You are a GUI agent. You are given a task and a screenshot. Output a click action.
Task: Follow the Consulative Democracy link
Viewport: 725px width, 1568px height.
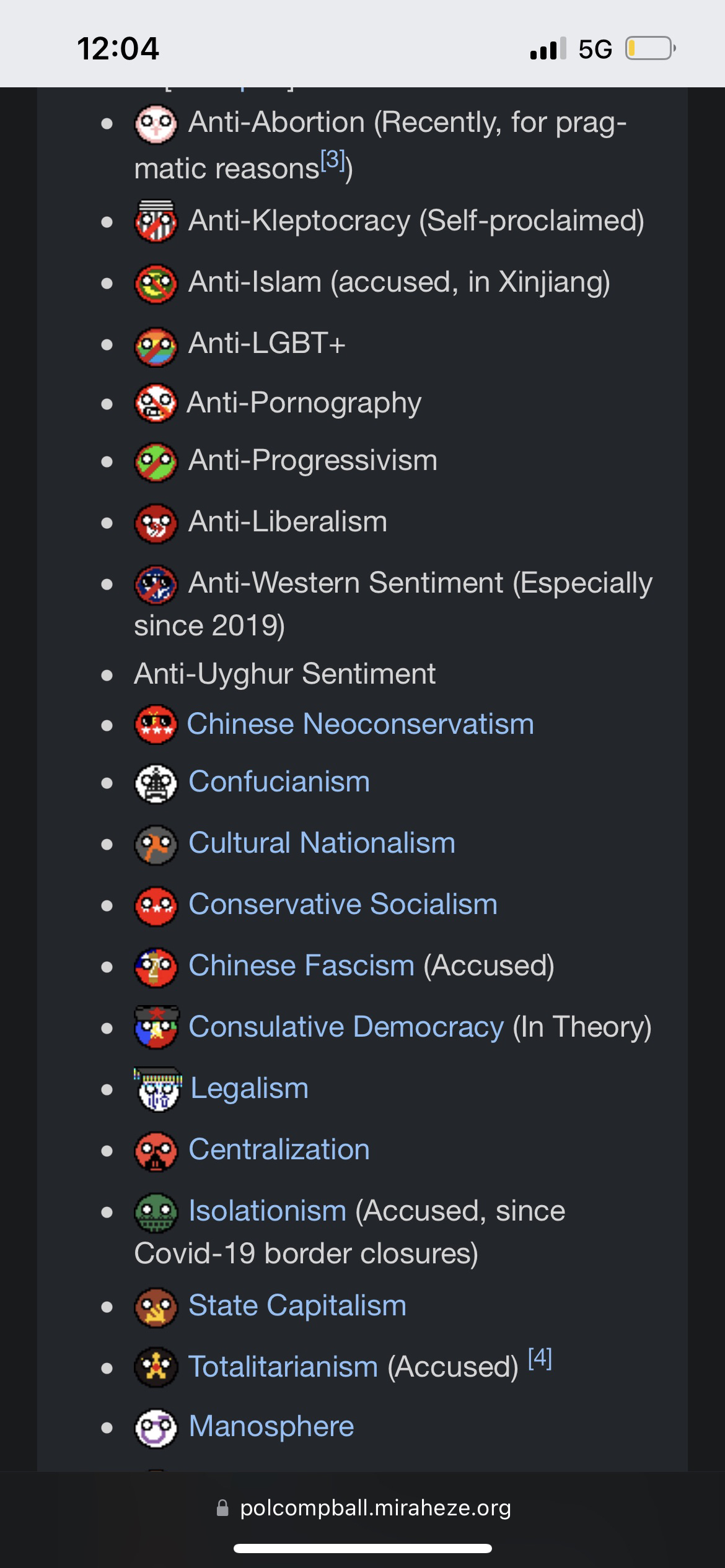pos(346,1027)
